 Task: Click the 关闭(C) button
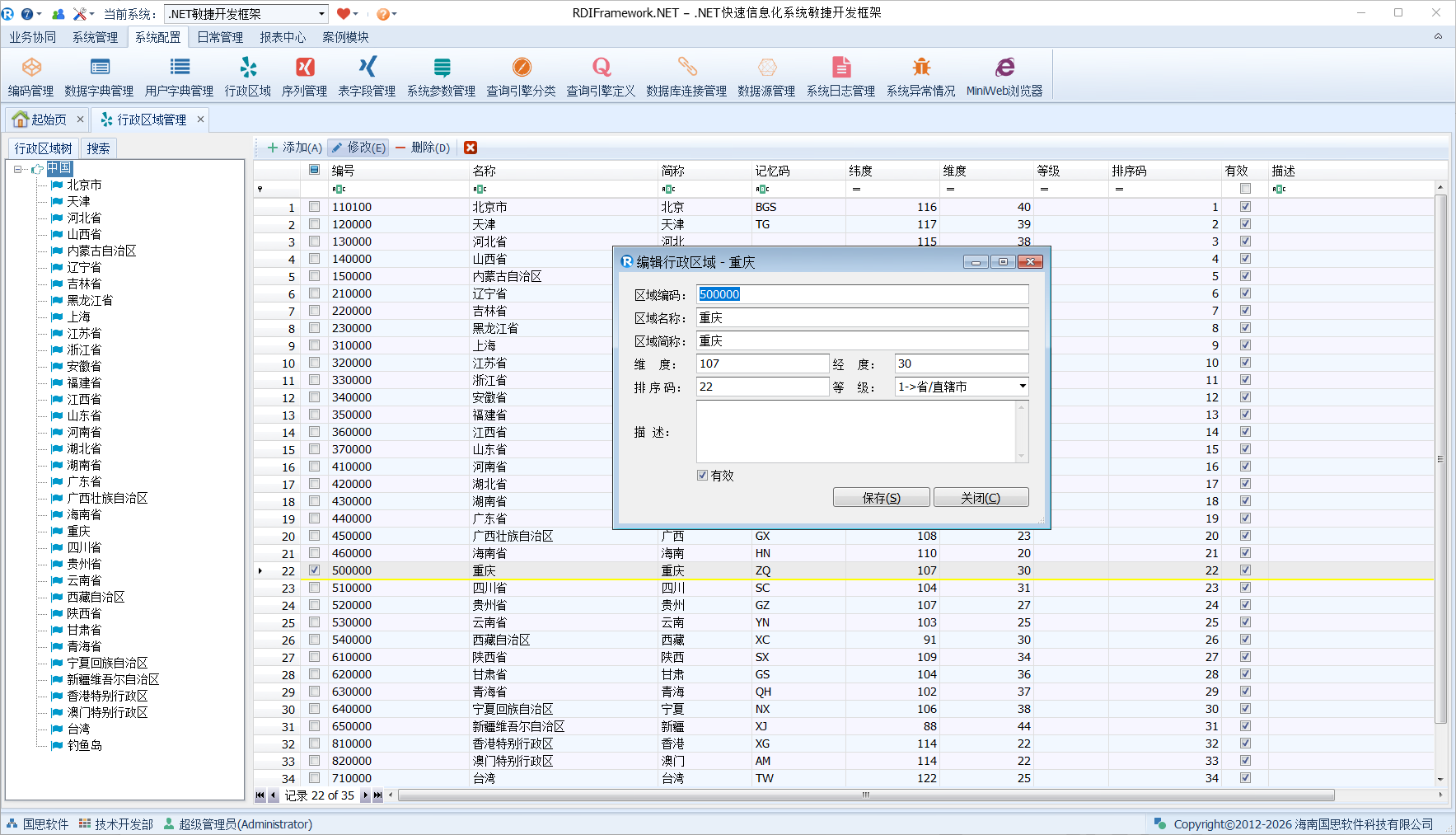click(x=981, y=498)
